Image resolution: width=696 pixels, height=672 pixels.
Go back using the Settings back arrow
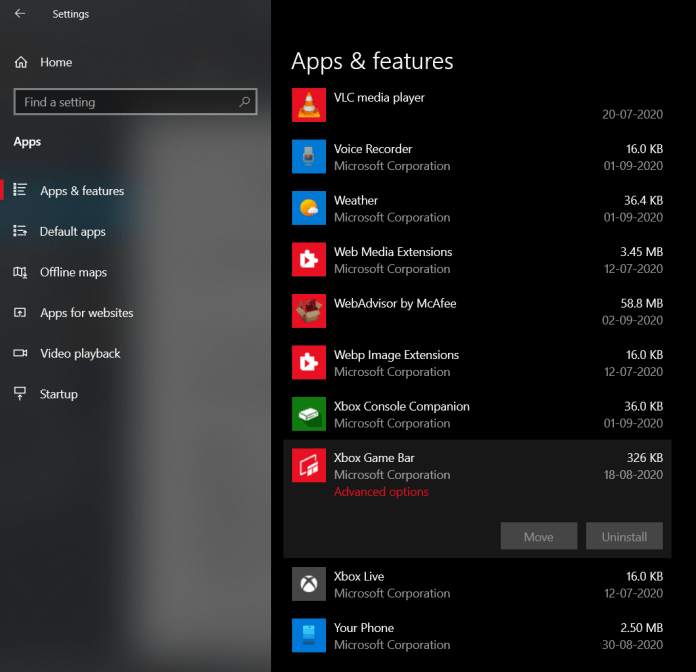[20, 14]
